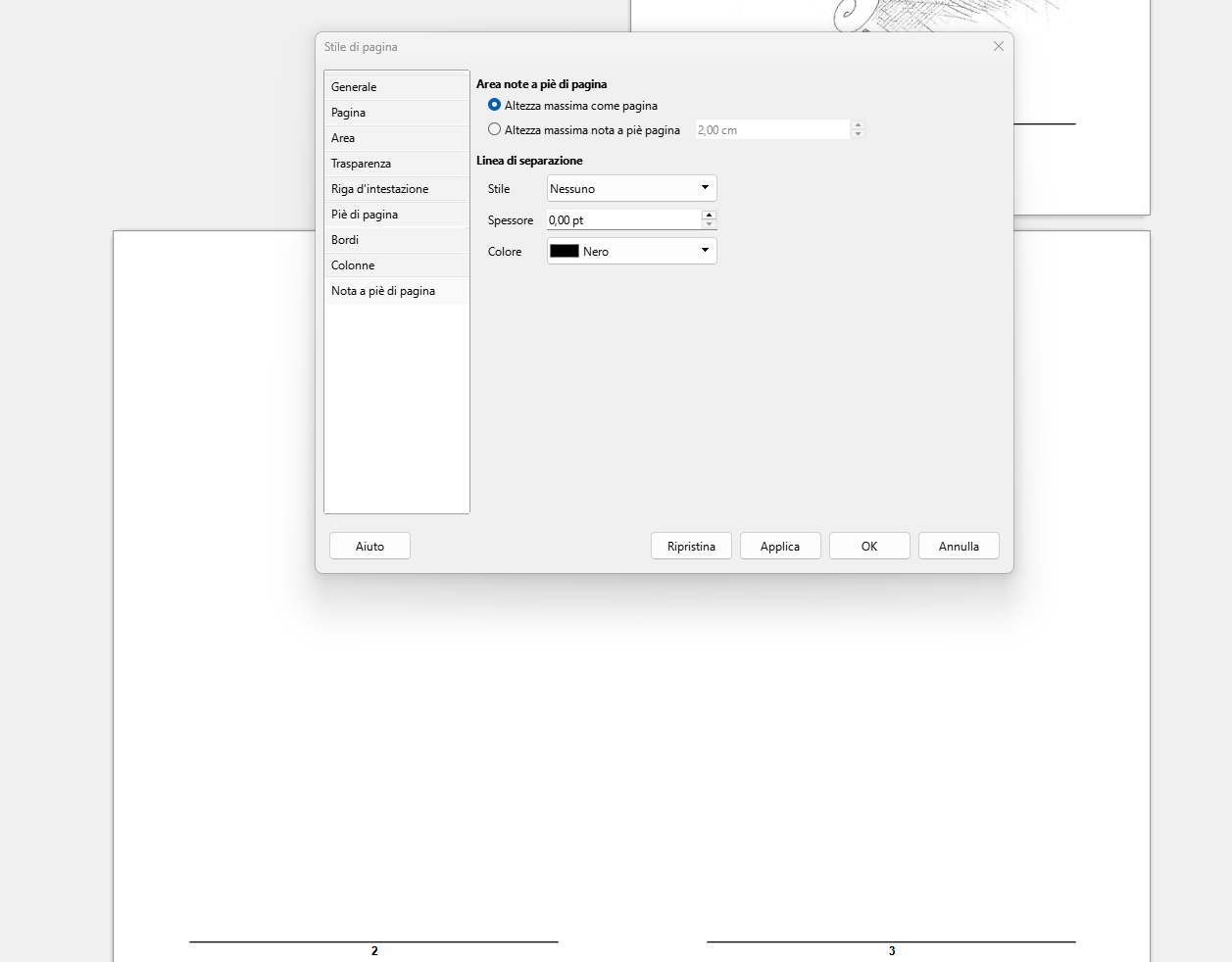
Task: Click the Ripristina button
Action: tap(691, 546)
